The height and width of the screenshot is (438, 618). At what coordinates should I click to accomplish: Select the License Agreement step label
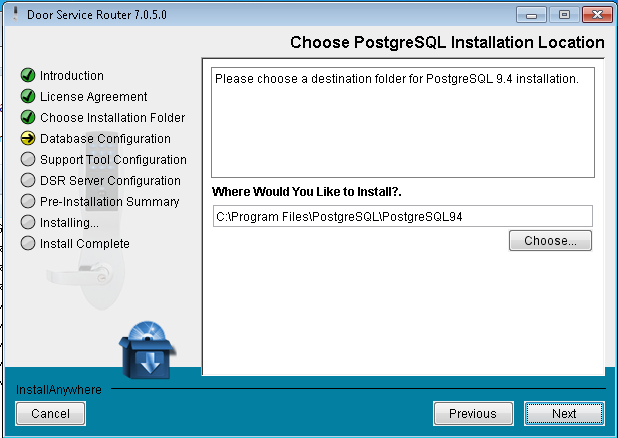pos(94,97)
